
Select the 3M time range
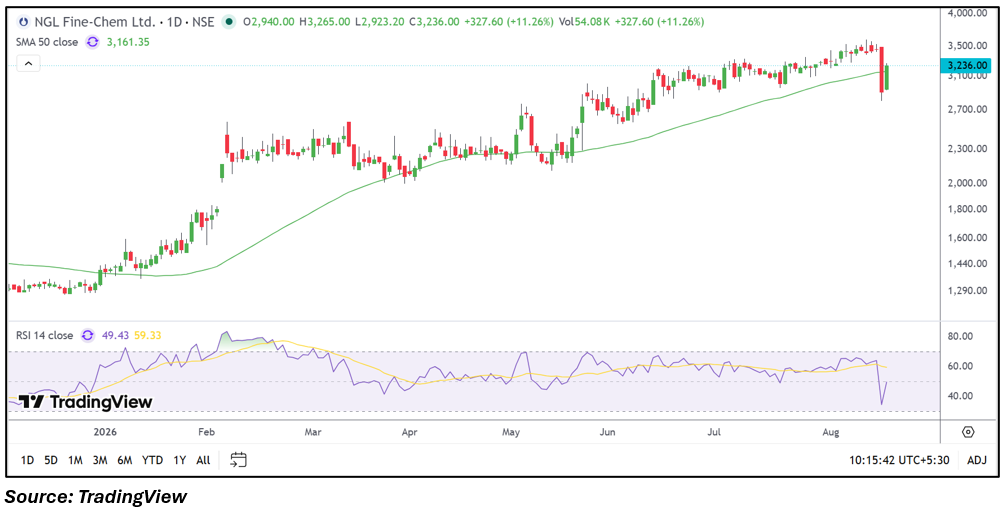[99, 460]
